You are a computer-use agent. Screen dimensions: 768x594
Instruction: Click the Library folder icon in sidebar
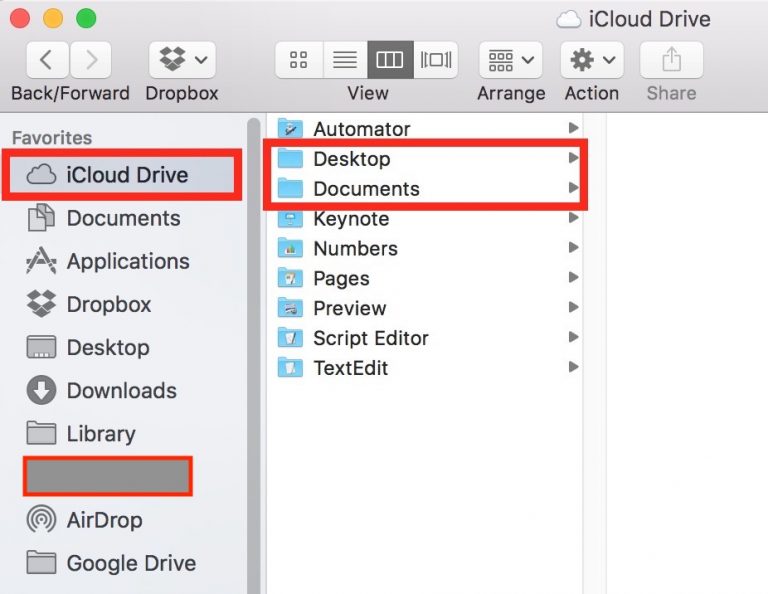pyautogui.click(x=41, y=433)
